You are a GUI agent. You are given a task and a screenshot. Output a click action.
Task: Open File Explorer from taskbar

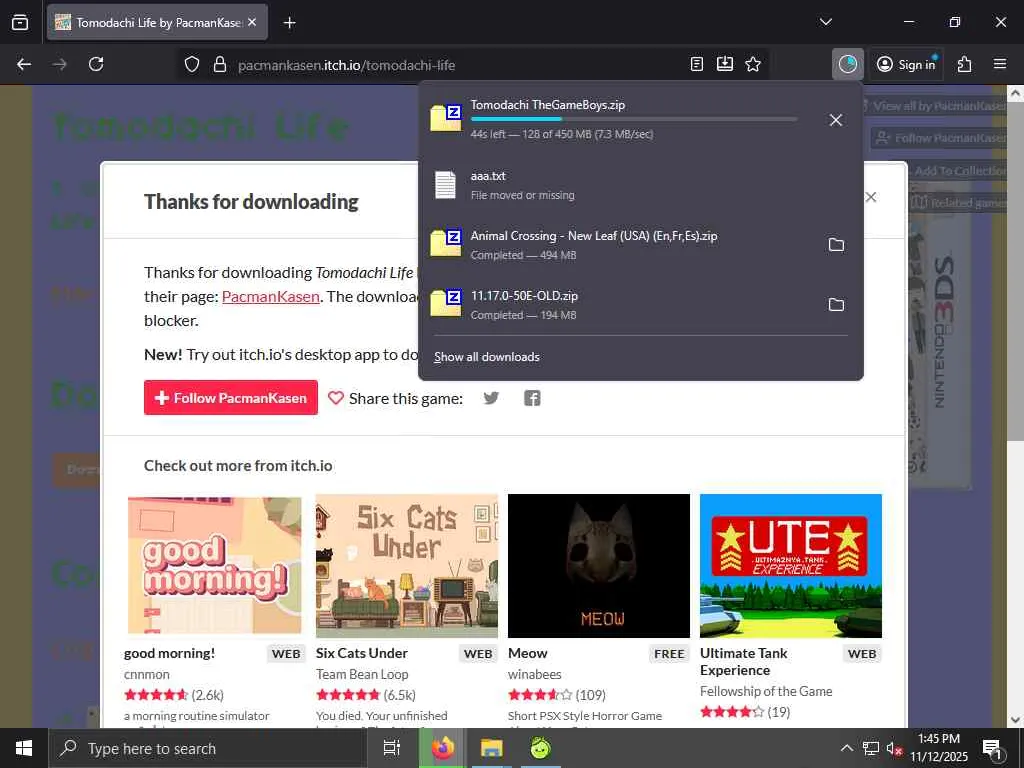pos(492,748)
